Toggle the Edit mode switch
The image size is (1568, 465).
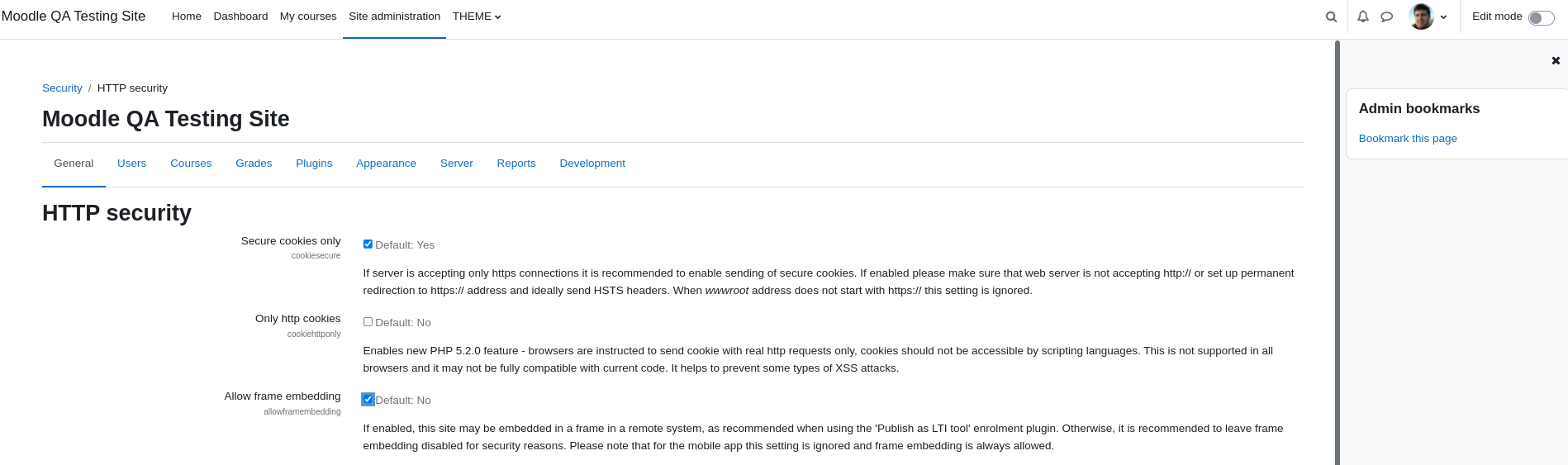tap(1541, 18)
